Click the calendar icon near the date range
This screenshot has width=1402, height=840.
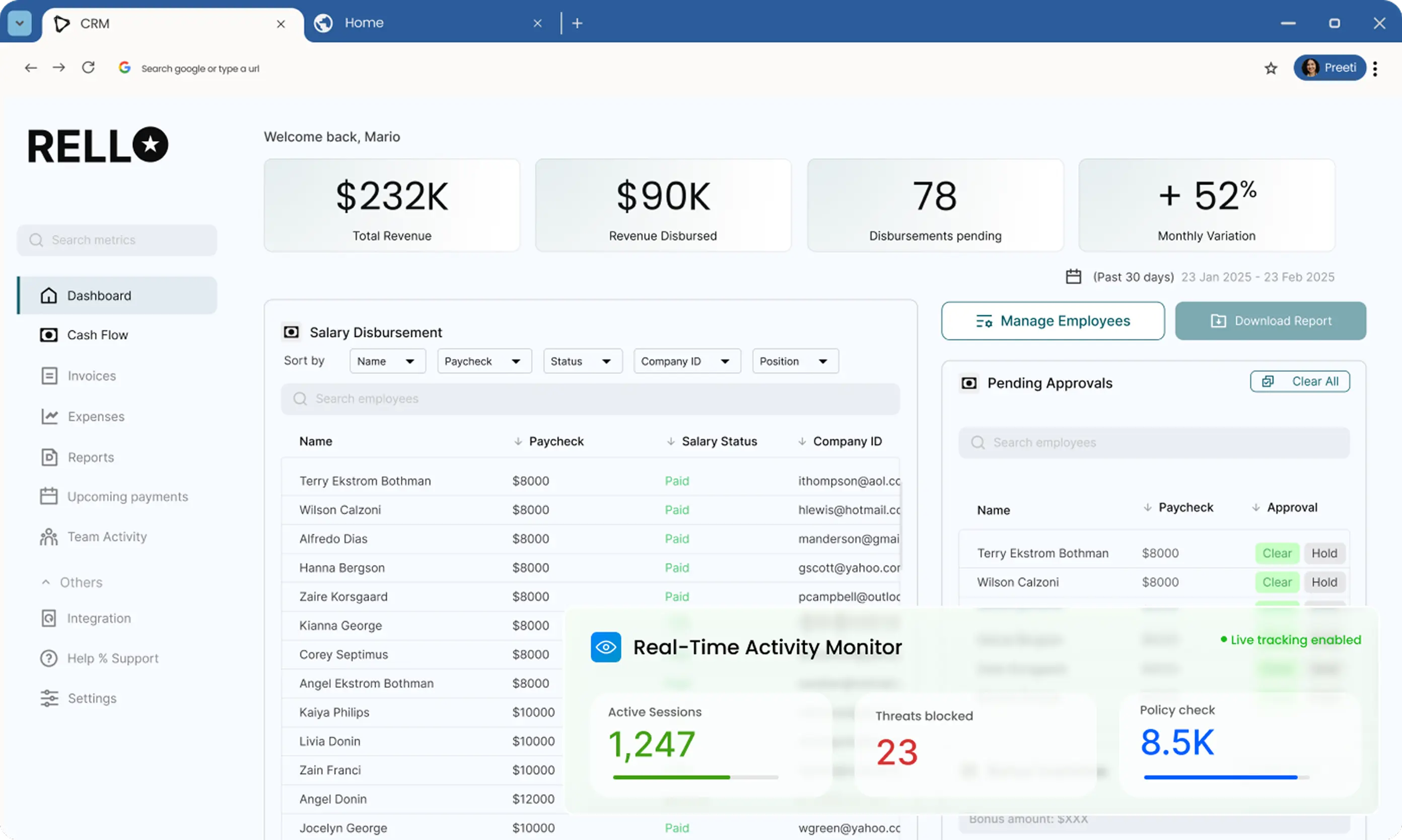tap(1073, 276)
